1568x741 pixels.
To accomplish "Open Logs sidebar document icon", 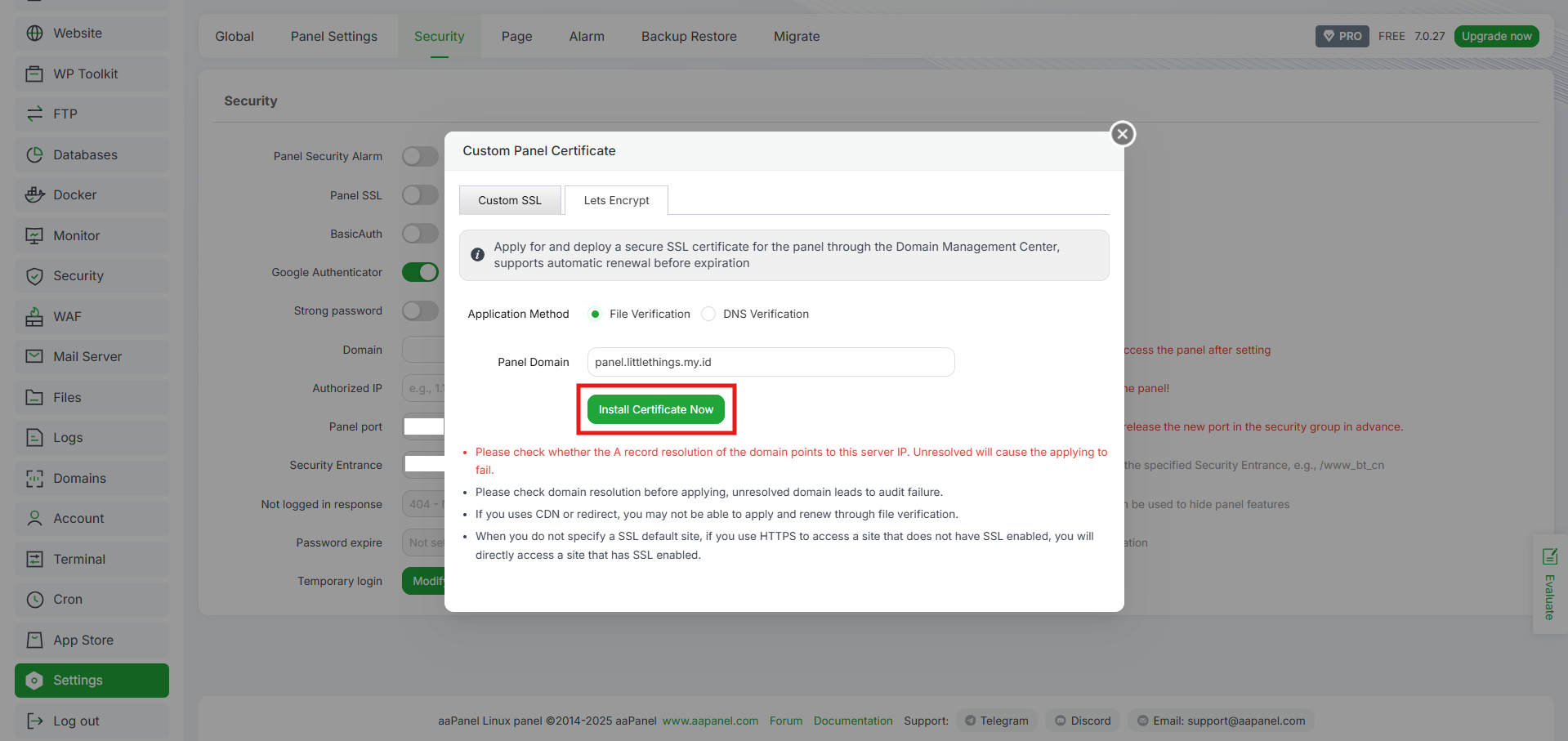I will (34, 438).
